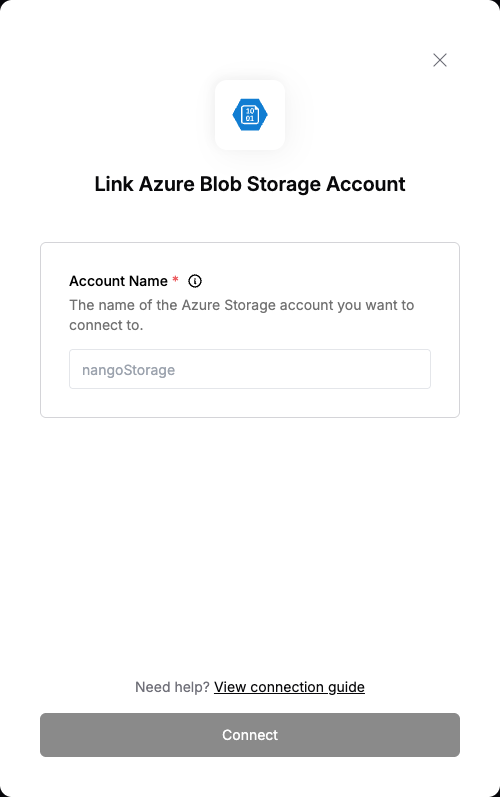
Task: Click the words connect to. in the description
Action: 106,325
